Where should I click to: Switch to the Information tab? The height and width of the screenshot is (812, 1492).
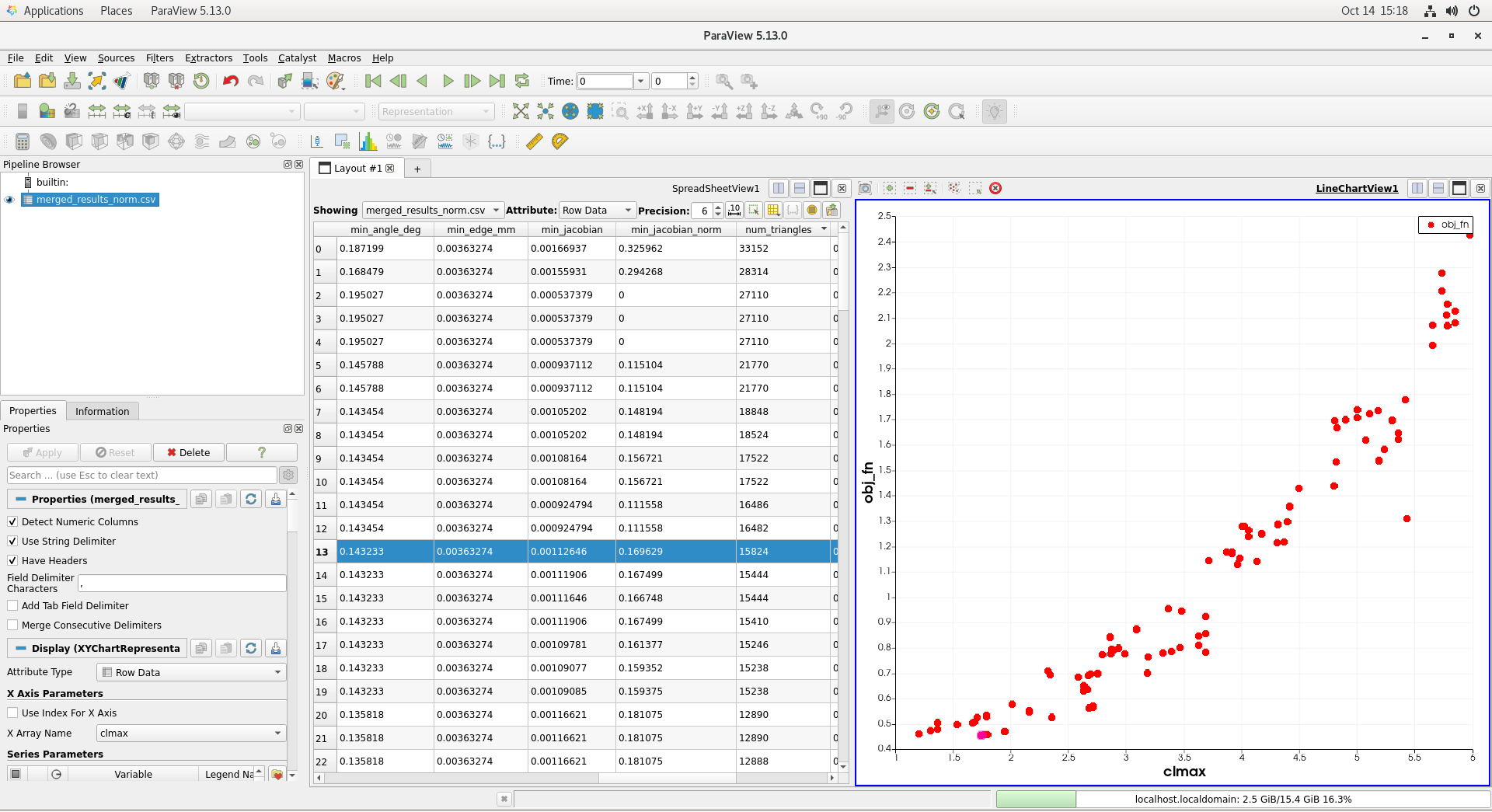pos(102,412)
